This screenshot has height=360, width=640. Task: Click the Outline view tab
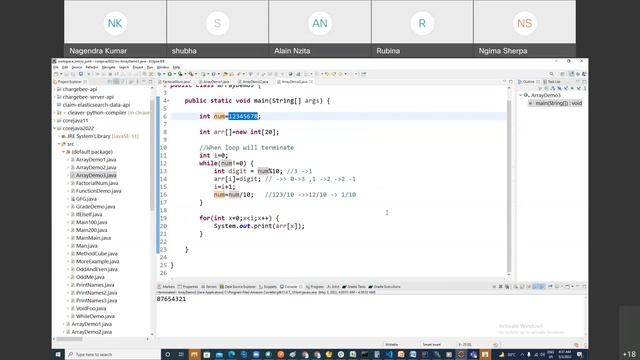click(x=527, y=82)
